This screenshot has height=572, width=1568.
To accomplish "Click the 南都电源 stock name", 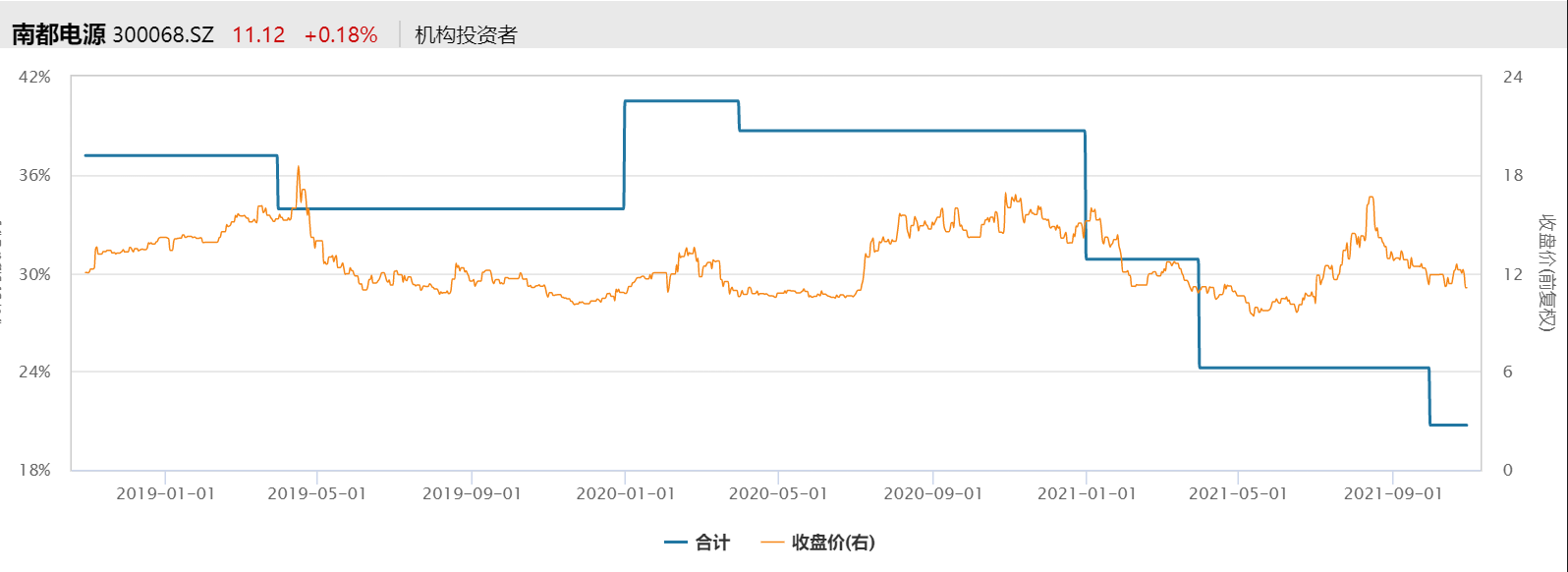I will click(58, 34).
